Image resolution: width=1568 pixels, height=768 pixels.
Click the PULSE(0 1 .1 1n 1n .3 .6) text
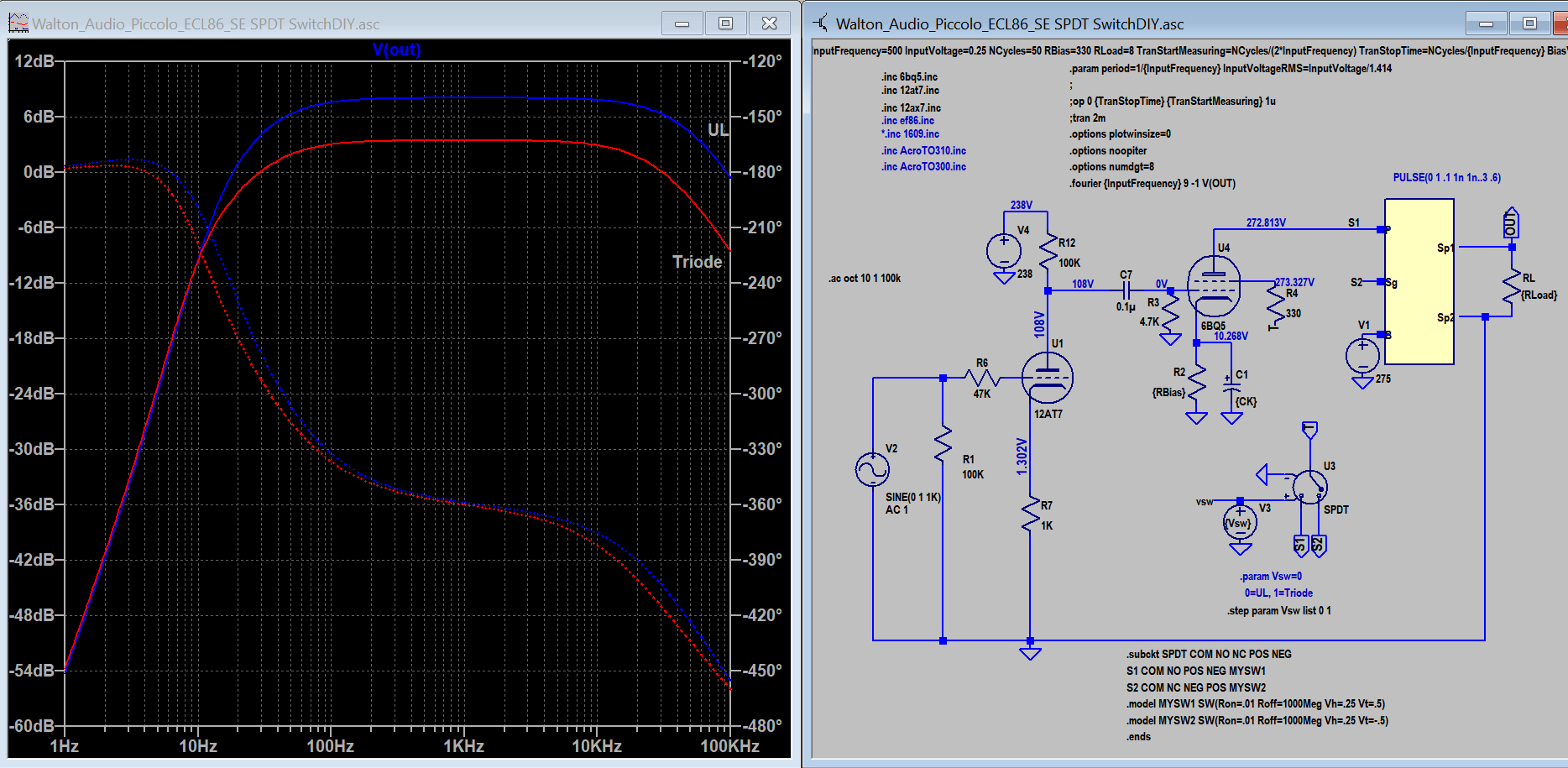pos(1447,178)
